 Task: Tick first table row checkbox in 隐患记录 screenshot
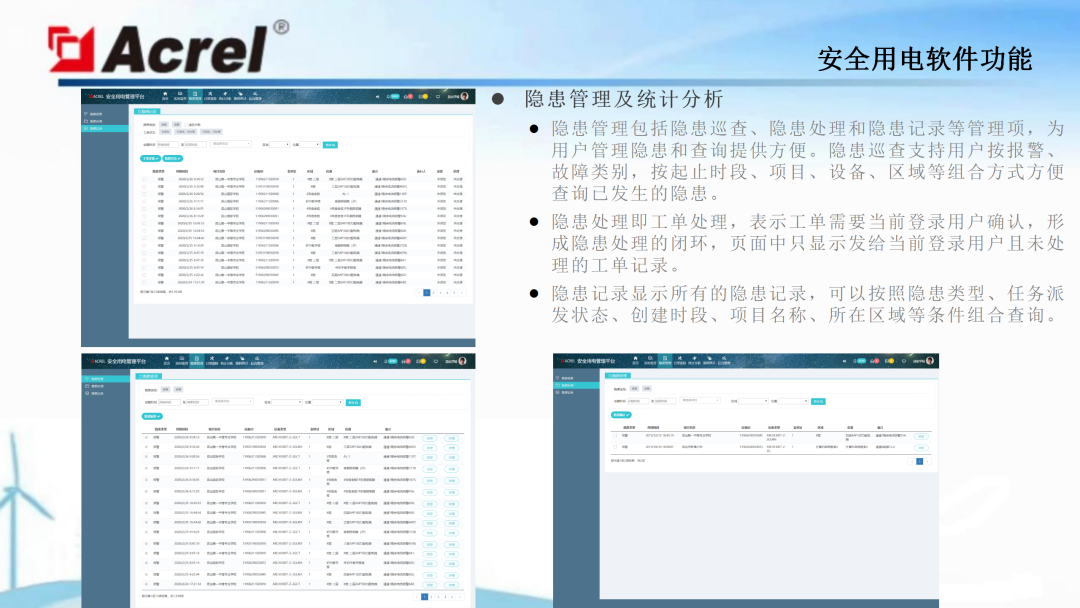point(144,179)
